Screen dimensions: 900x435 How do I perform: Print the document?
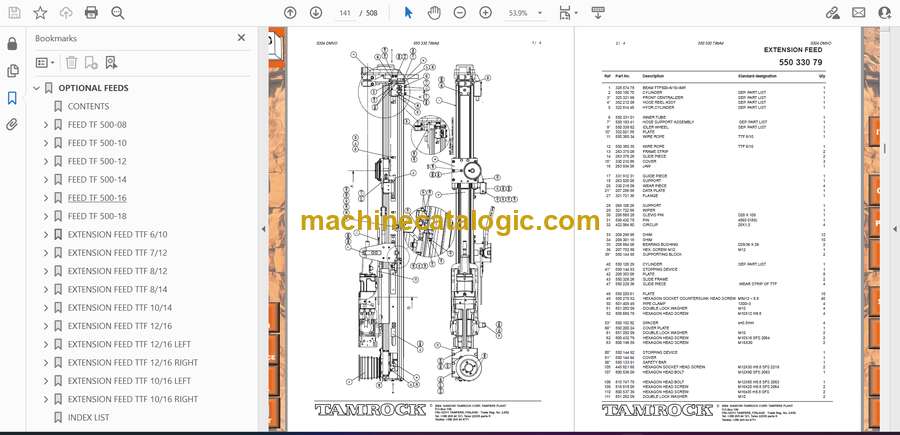(x=91, y=13)
